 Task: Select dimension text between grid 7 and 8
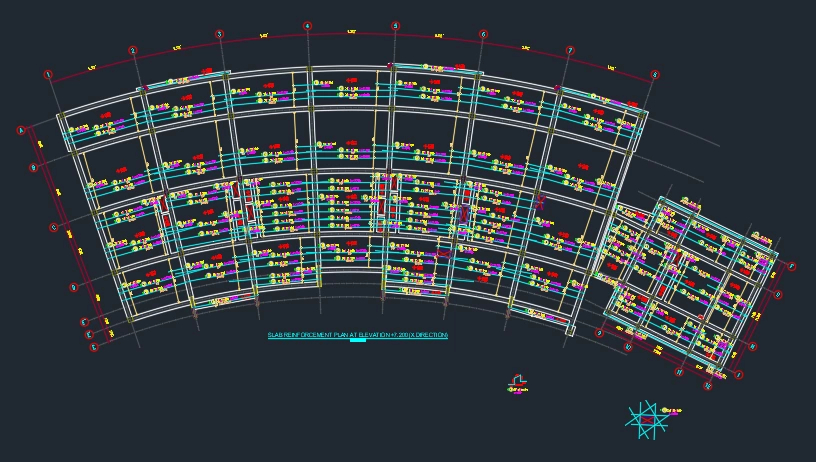tap(612, 68)
